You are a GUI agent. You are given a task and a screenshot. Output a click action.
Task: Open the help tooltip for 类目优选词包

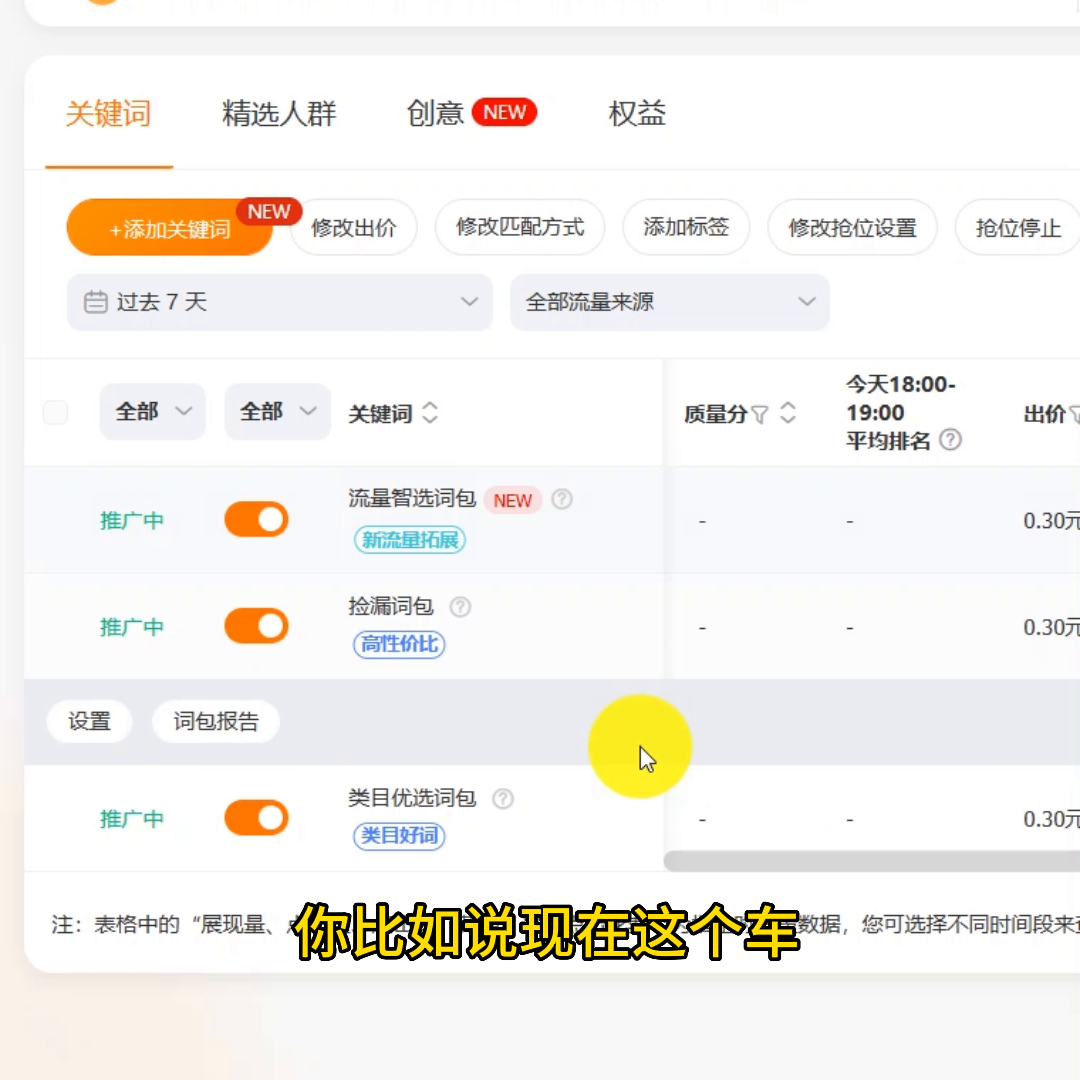coord(503,798)
